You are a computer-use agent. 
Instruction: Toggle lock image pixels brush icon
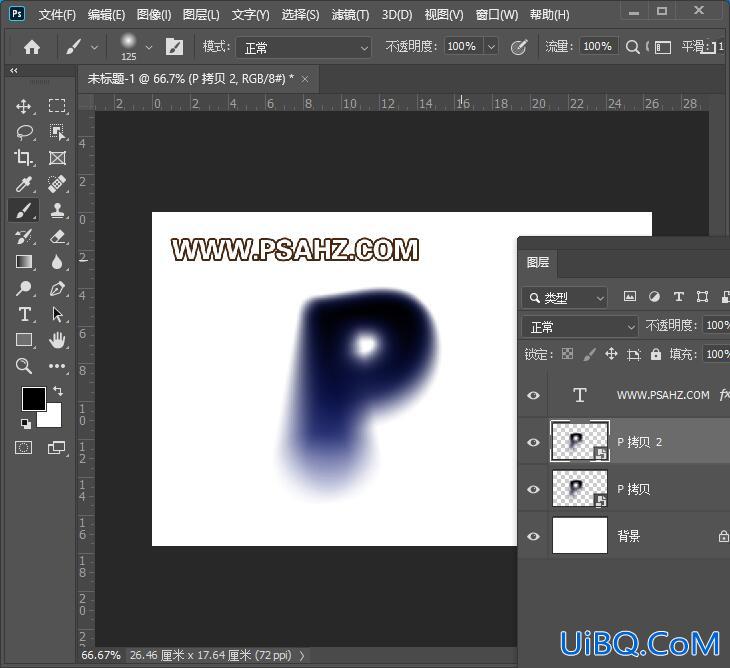click(589, 355)
